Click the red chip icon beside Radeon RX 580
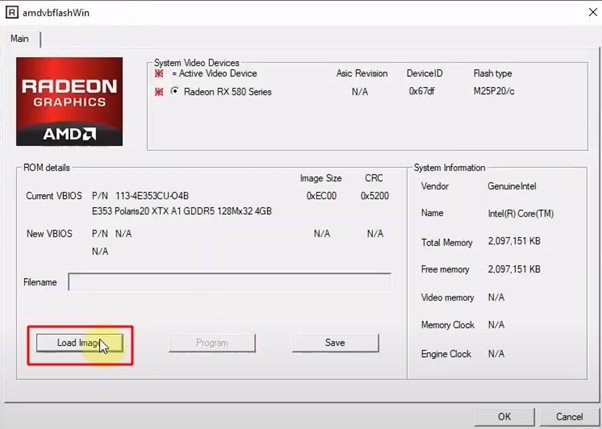This screenshot has width=602, height=429. point(158,92)
